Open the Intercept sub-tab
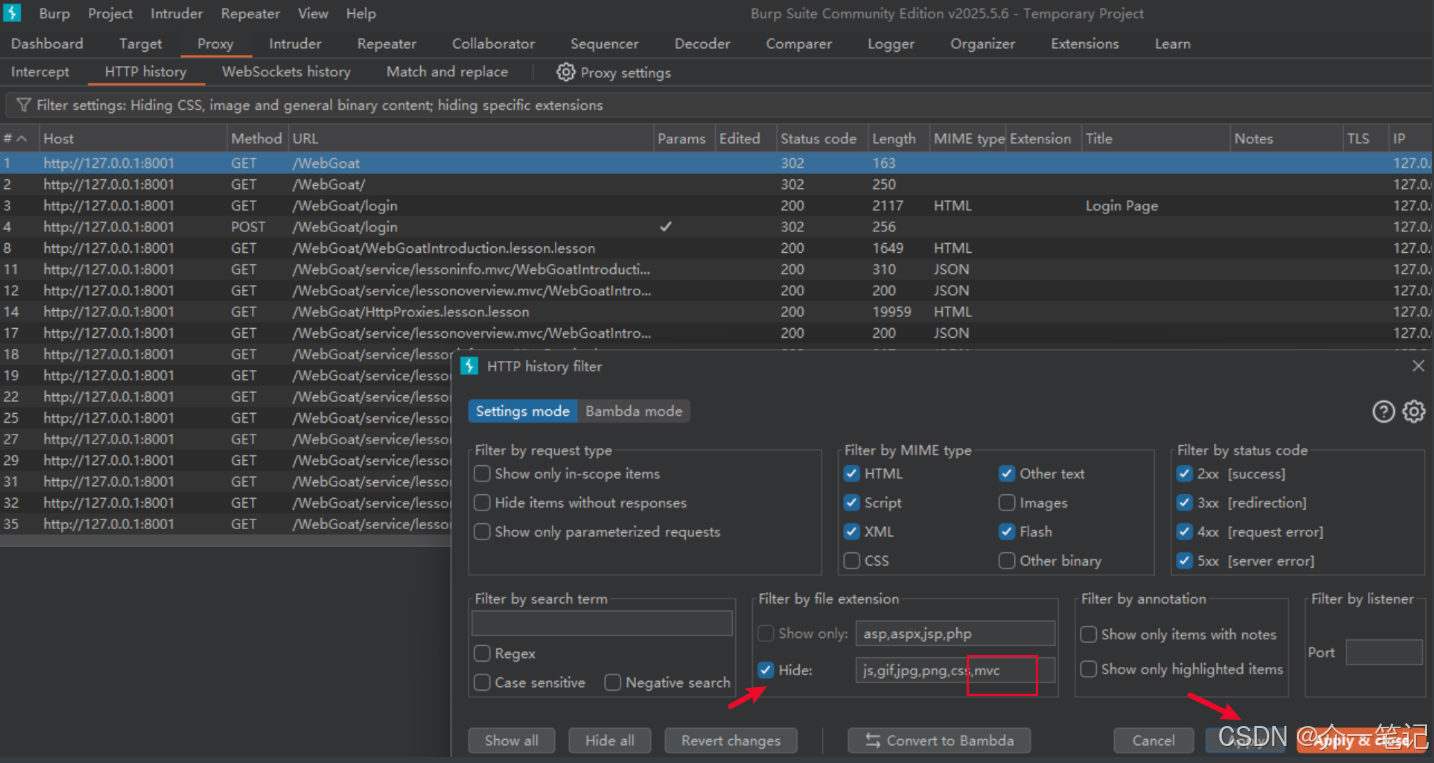The image size is (1434, 763). (40, 72)
